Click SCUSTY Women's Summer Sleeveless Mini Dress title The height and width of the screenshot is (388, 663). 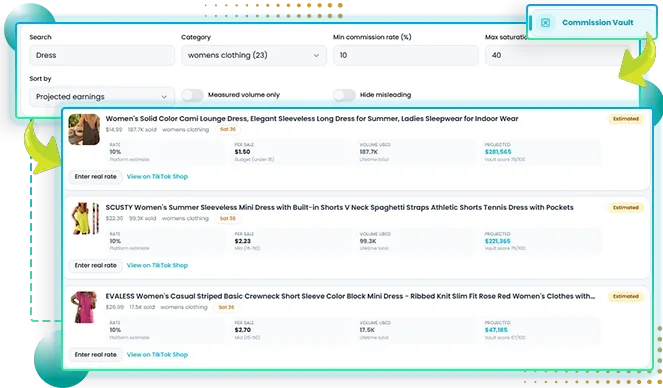click(339, 208)
